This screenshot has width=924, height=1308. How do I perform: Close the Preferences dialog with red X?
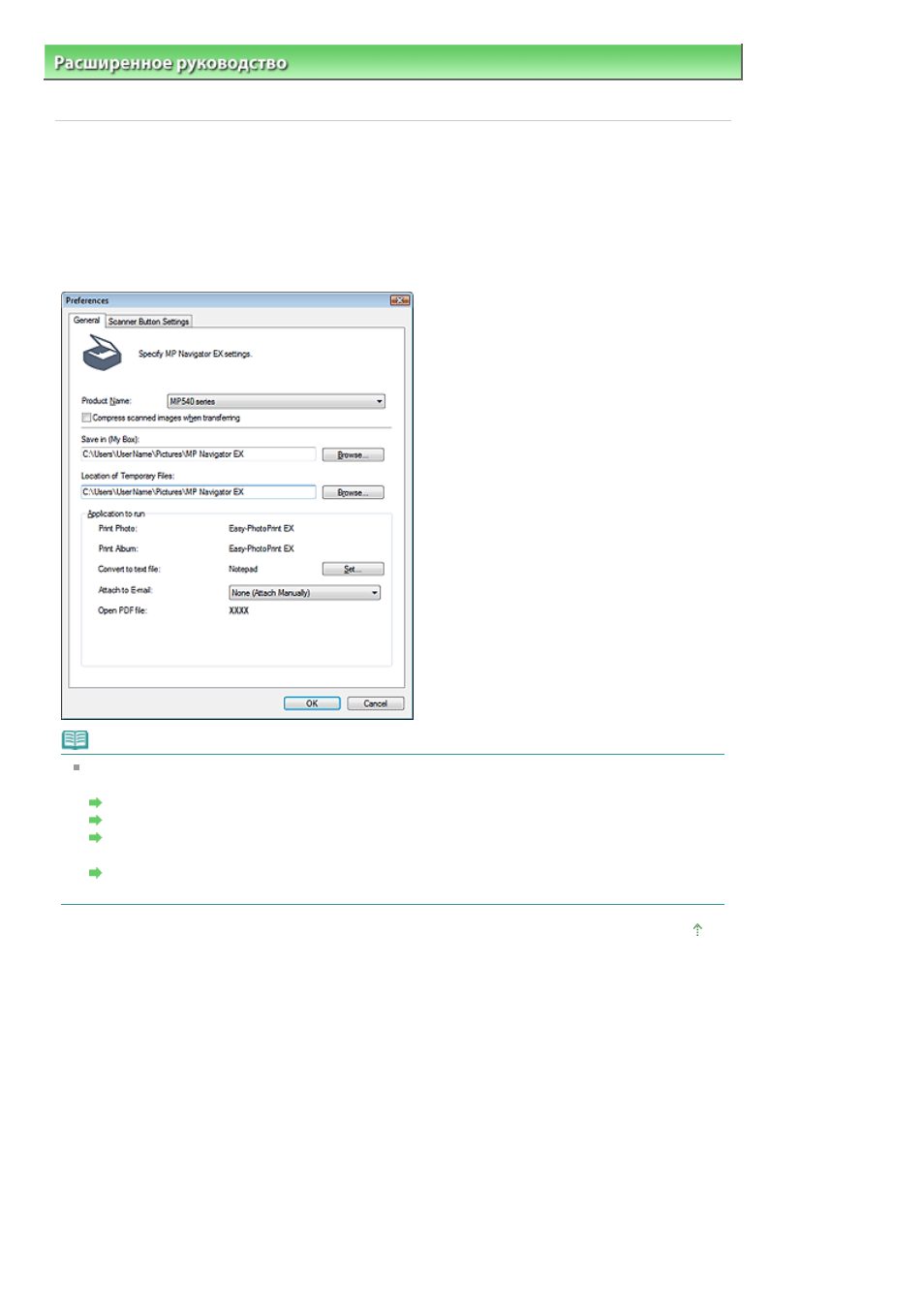click(x=400, y=300)
